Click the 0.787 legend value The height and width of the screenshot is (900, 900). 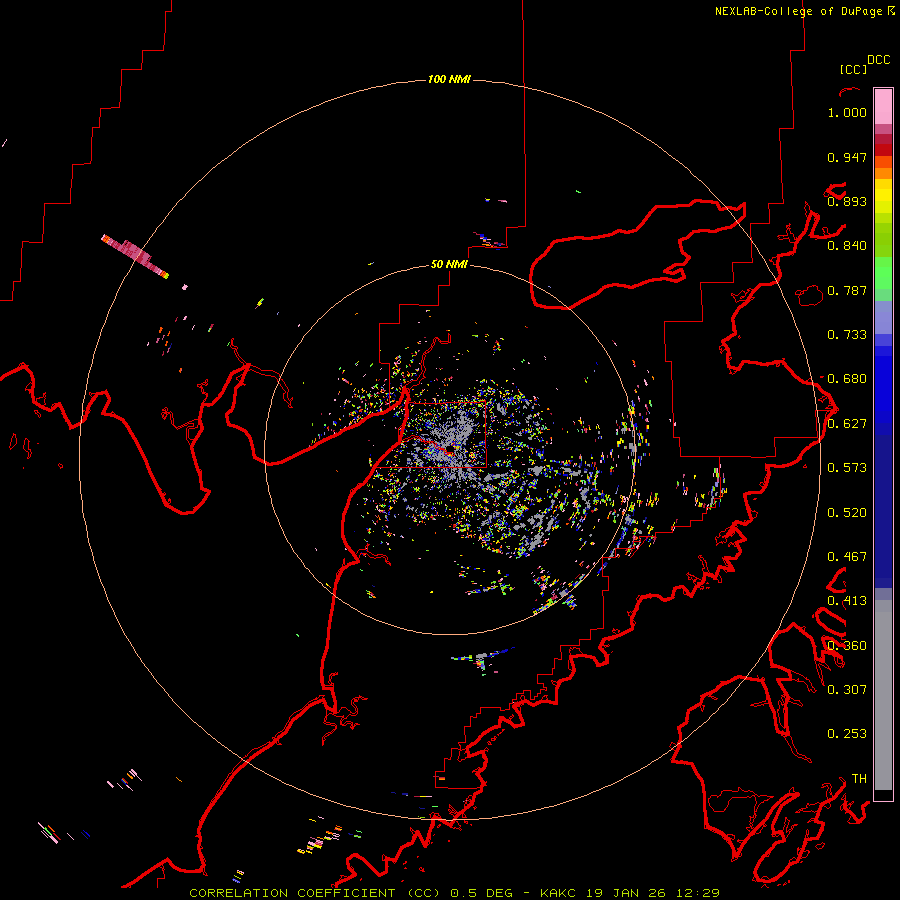(x=847, y=290)
